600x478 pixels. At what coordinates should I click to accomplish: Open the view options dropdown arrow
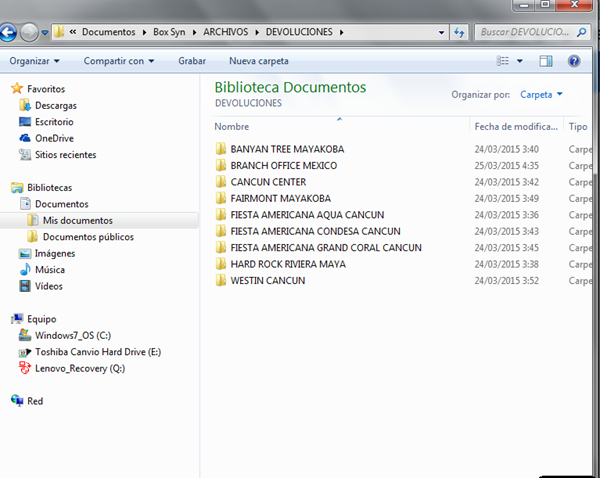pos(520,61)
